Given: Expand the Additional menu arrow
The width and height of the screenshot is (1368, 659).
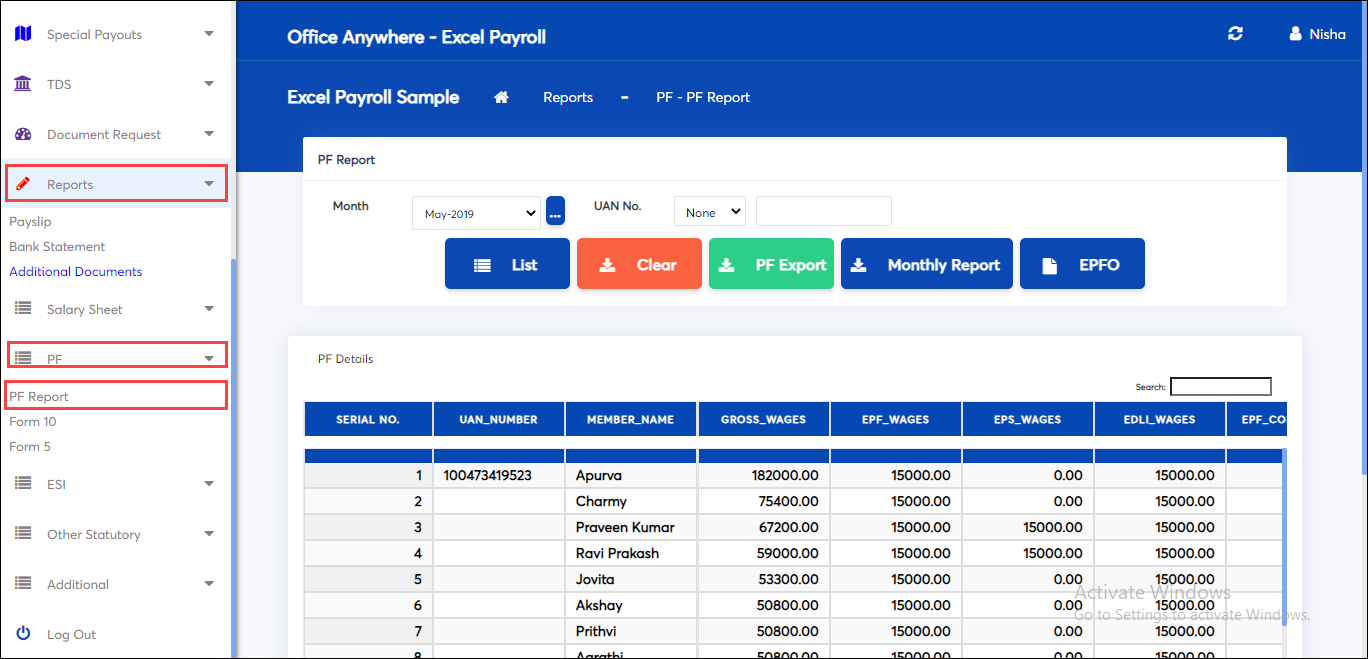Looking at the screenshot, I should (209, 584).
